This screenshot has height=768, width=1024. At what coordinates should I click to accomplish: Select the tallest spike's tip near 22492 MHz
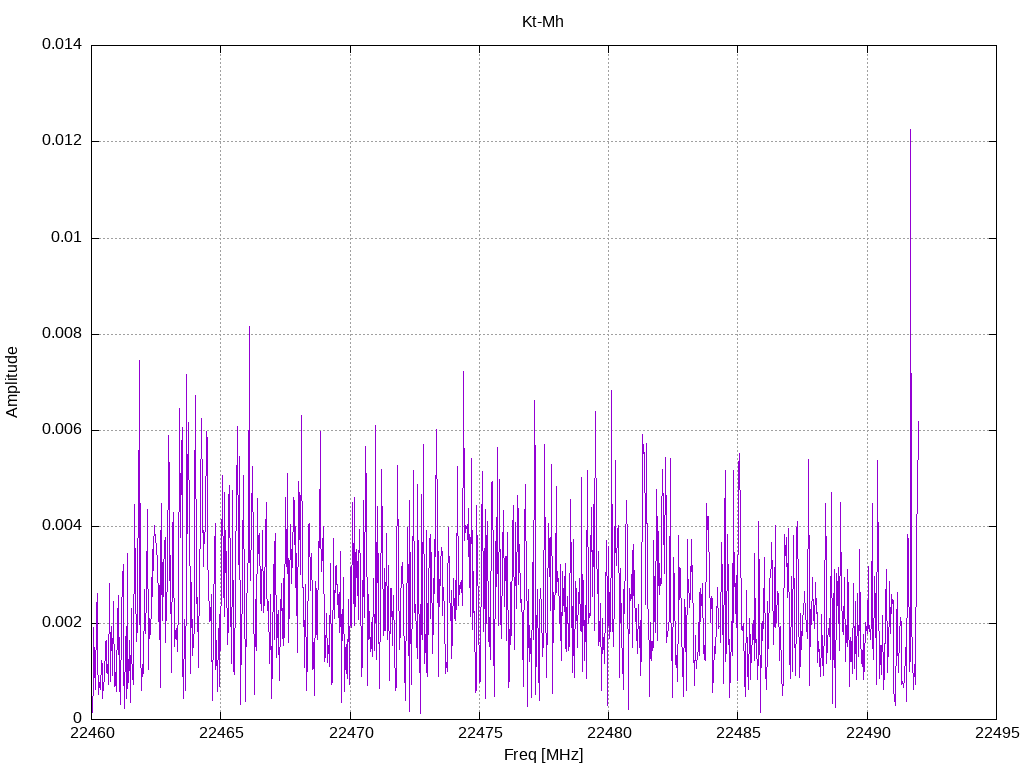tap(910, 130)
